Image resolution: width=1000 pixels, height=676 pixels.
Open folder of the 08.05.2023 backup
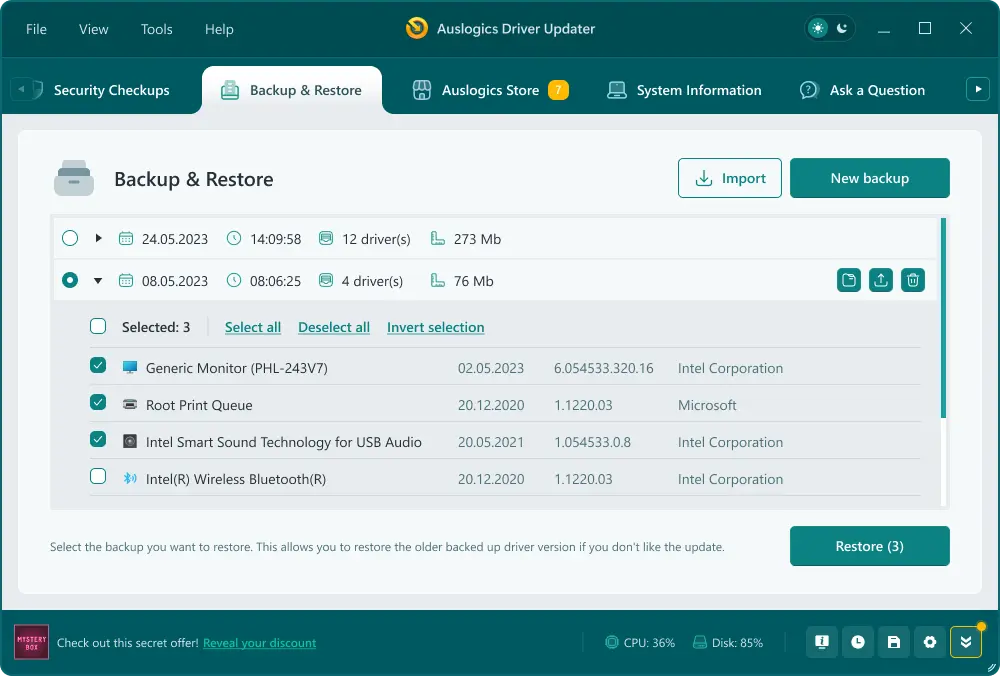[848, 281]
